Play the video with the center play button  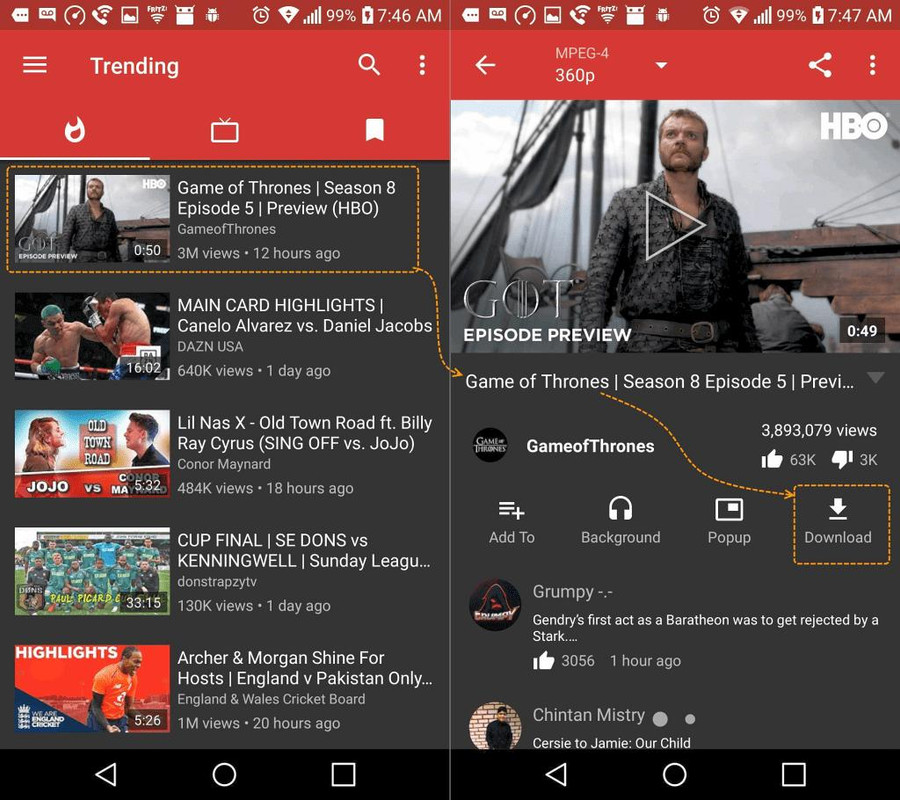pyautogui.click(x=674, y=226)
